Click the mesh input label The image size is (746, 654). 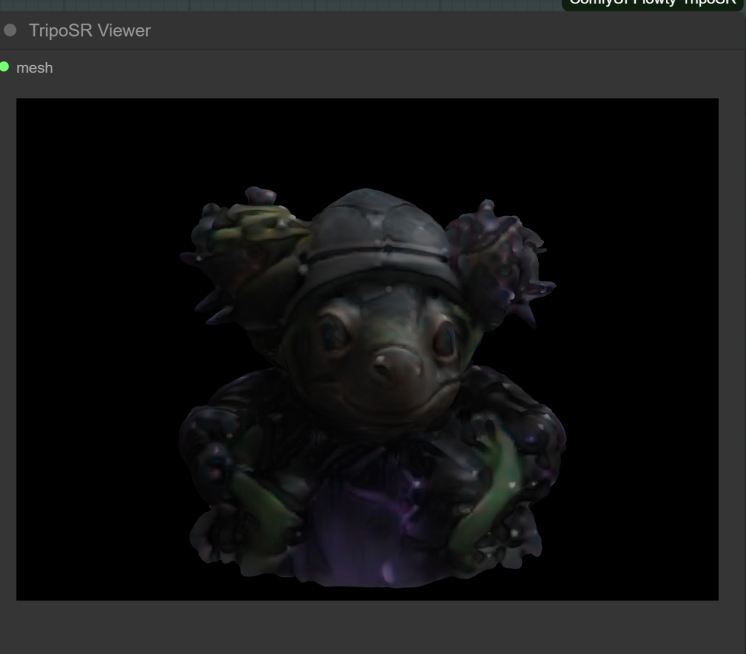pos(34,68)
